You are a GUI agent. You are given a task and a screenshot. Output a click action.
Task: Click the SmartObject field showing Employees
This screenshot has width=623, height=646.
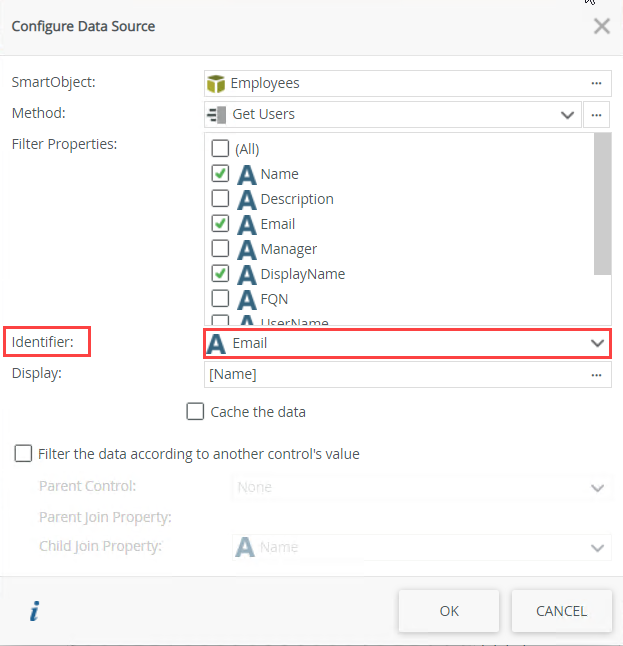click(x=408, y=84)
